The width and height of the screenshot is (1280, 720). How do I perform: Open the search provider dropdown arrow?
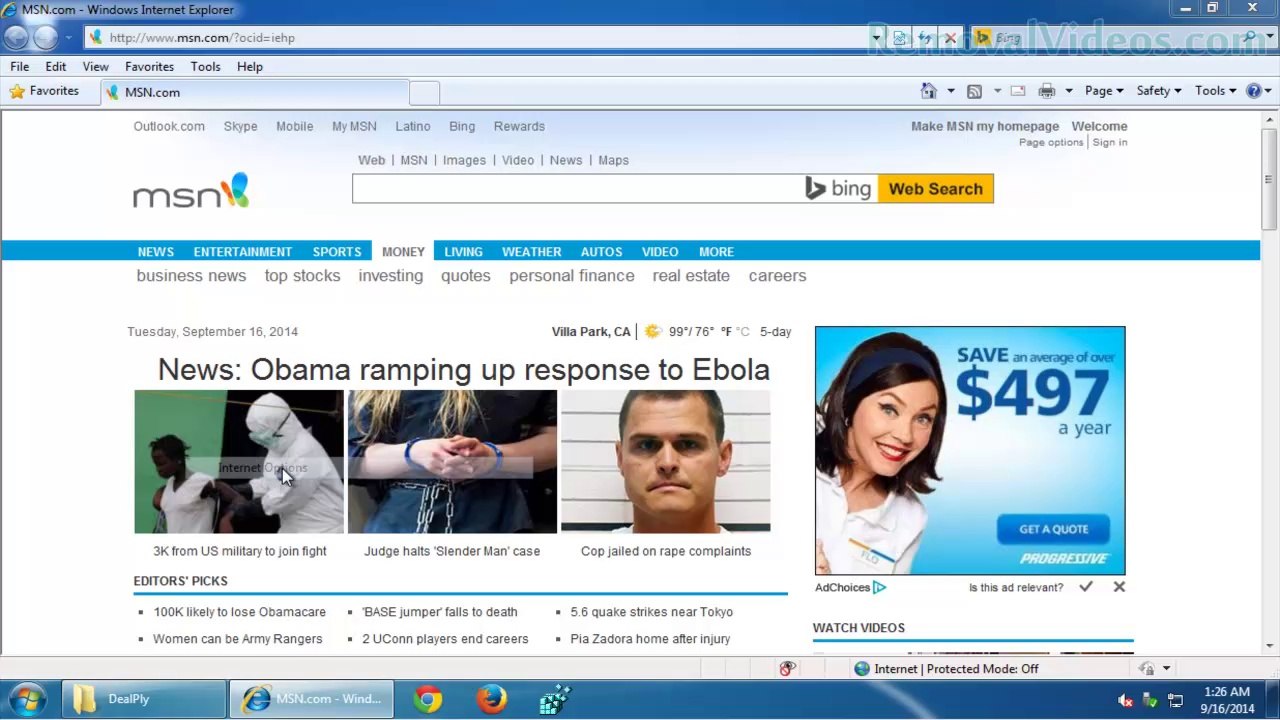(1268, 38)
